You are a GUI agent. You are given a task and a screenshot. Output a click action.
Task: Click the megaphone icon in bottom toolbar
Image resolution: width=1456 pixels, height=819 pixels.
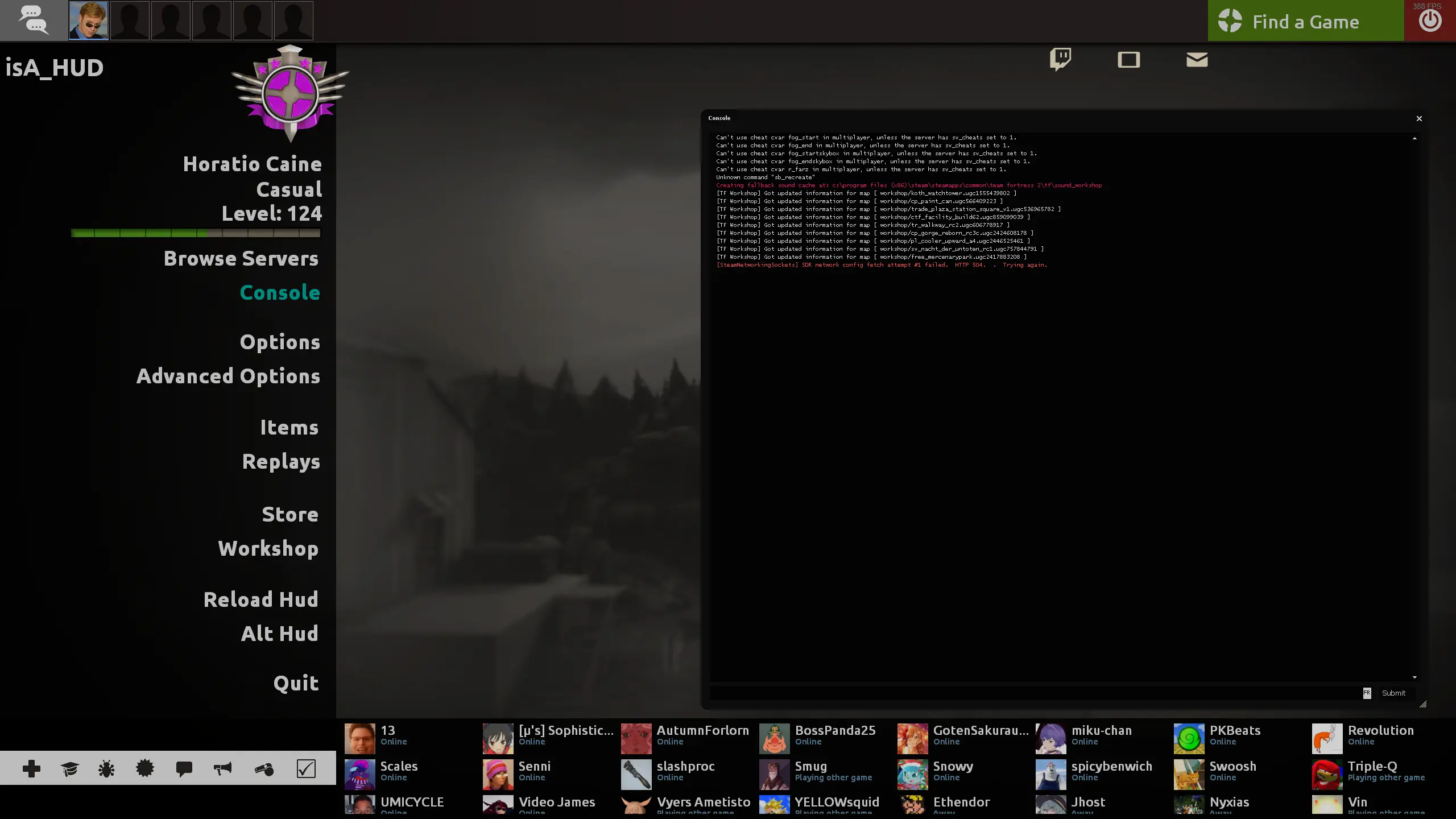point(222,769)
